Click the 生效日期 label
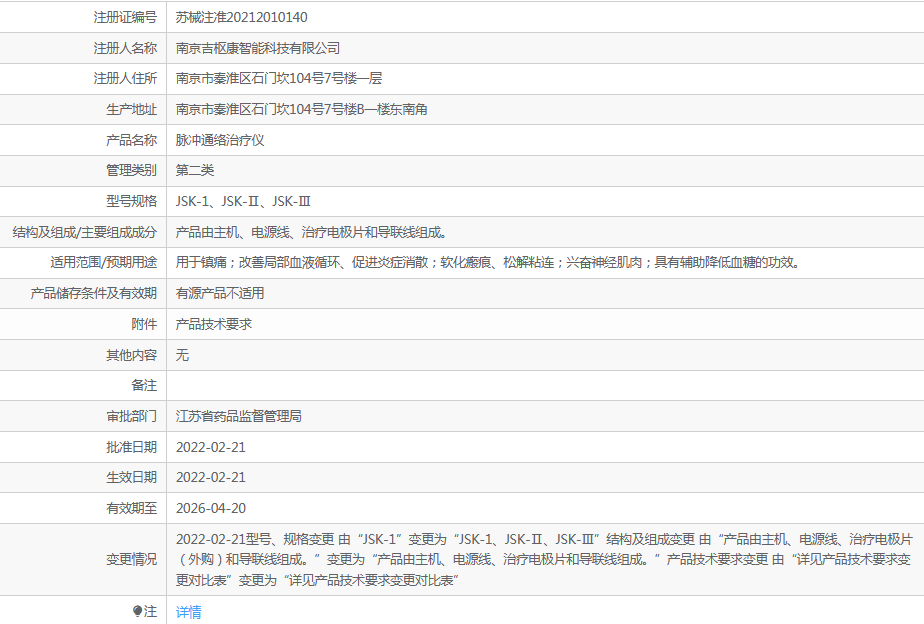924x624 pixels. pos(131,477)
